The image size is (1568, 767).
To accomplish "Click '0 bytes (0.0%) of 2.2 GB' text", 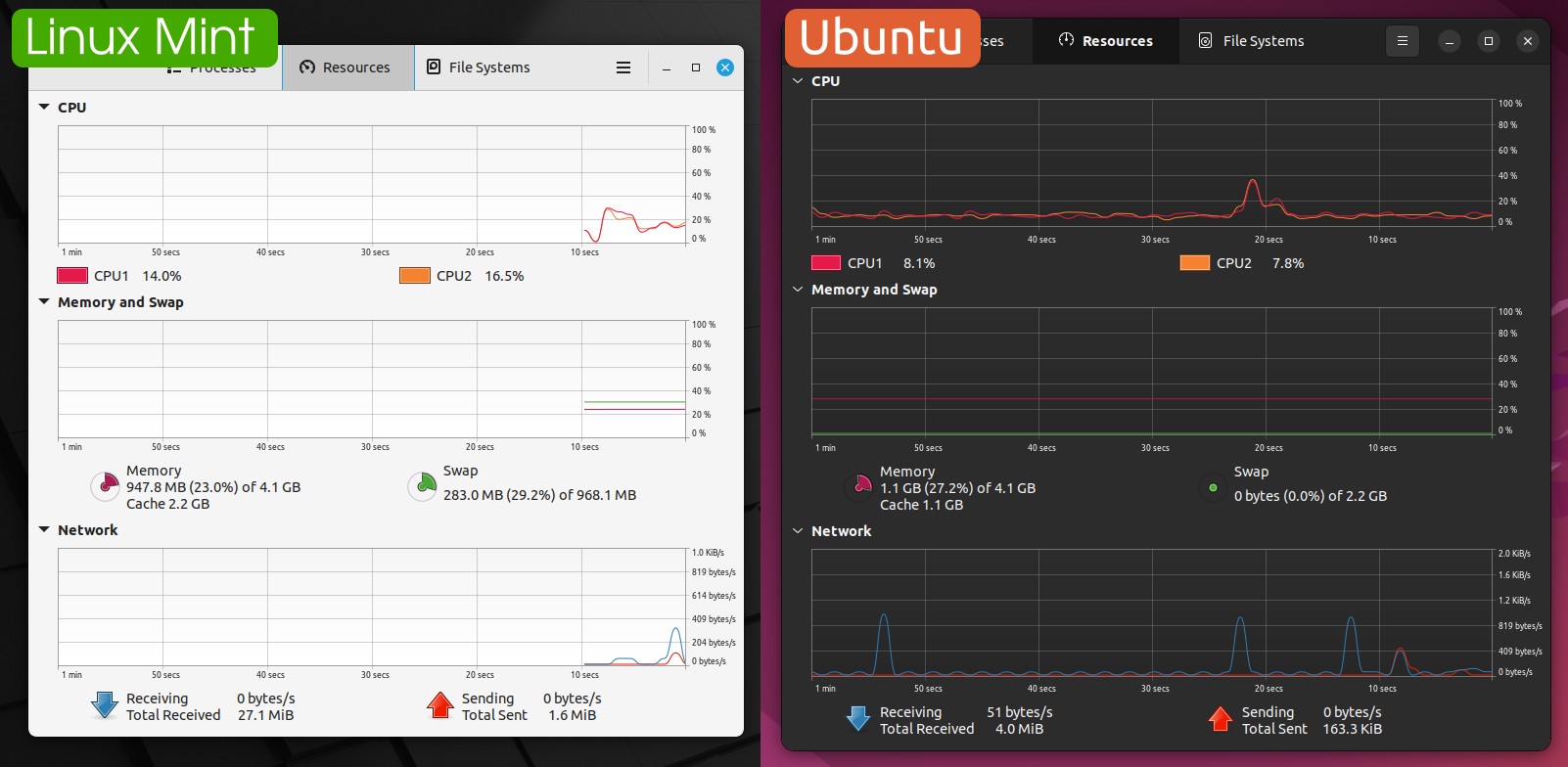I will click(x=1310, y=496).
